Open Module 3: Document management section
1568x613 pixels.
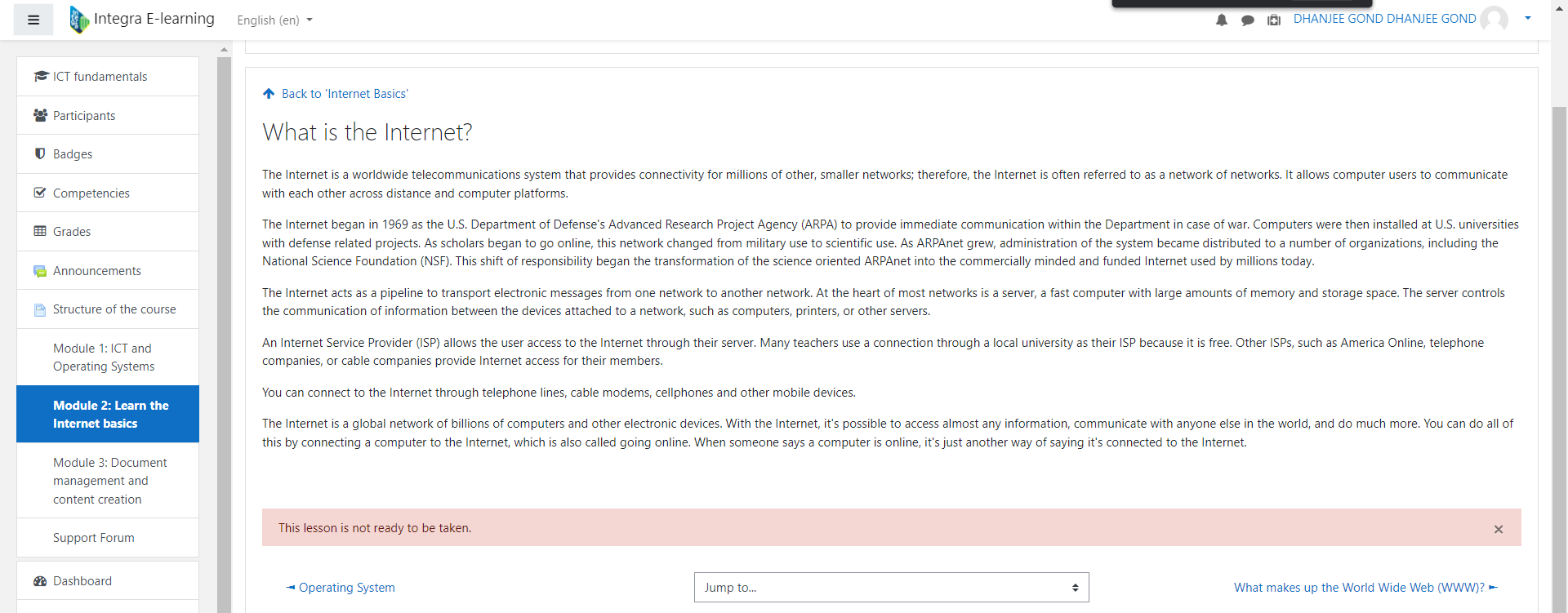[x=109, y=481]
